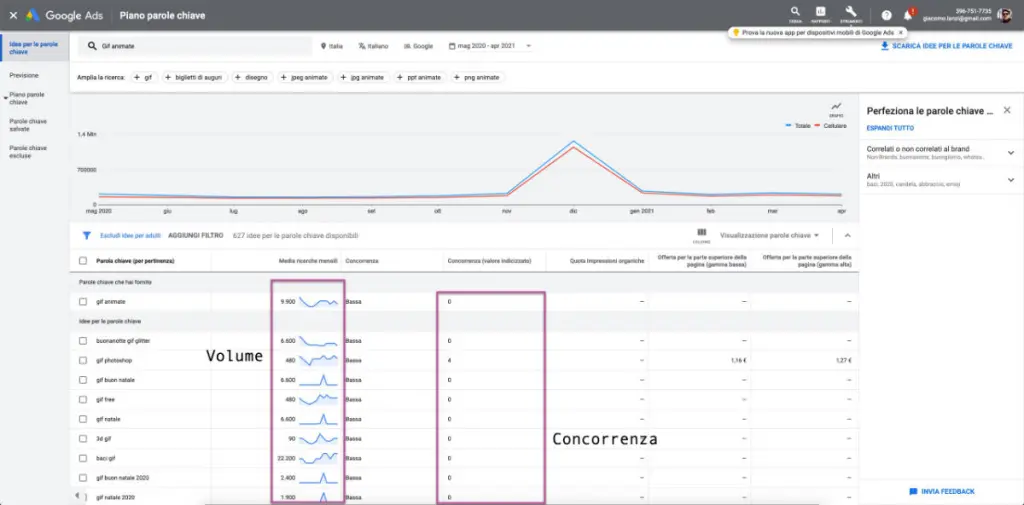Click 'Aggiungi filtro' button
Viewport: 1024px width, 505px height.
click(x=196, y=235)
